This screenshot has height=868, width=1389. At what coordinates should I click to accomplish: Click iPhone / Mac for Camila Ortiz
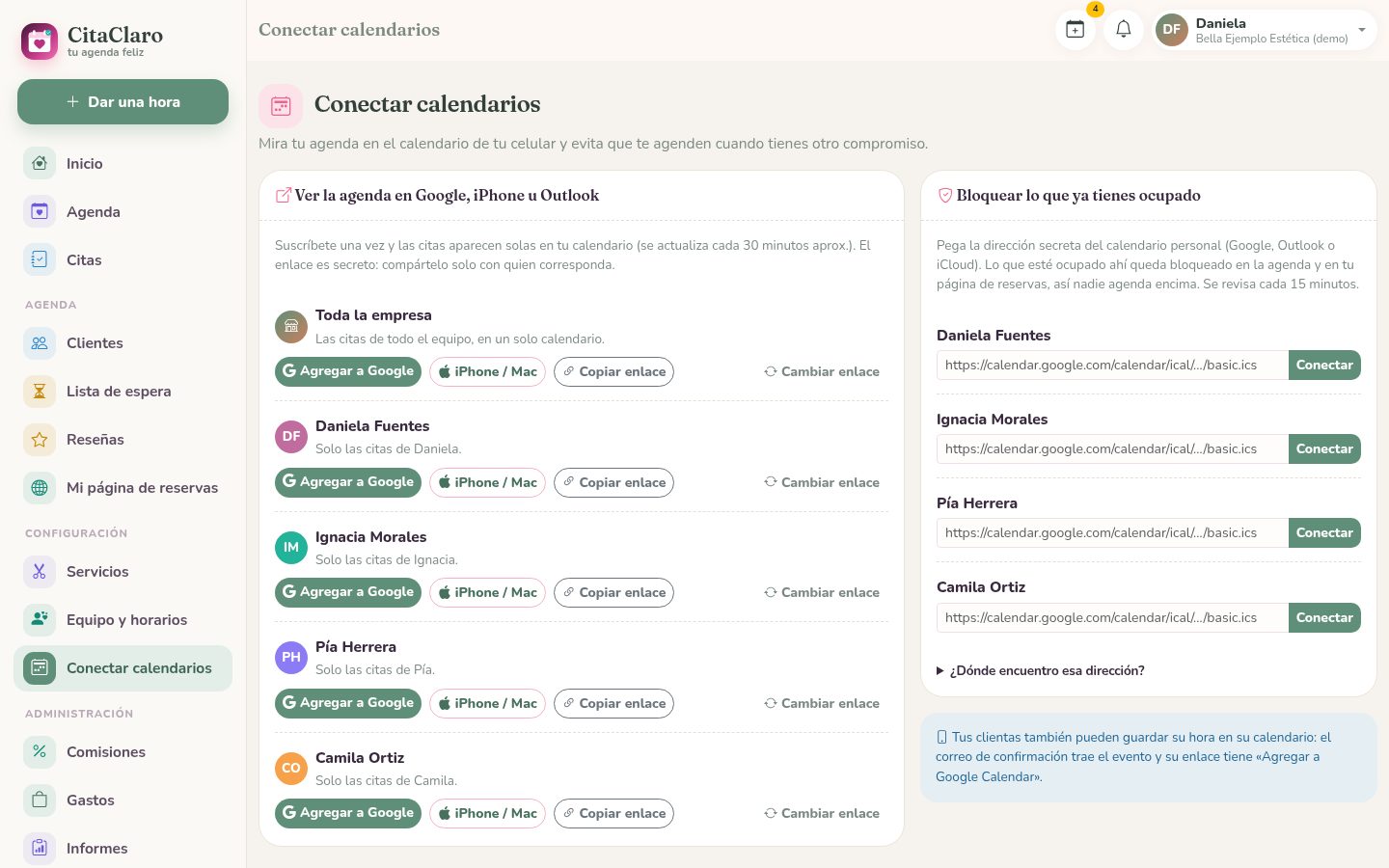click(487, 813)
